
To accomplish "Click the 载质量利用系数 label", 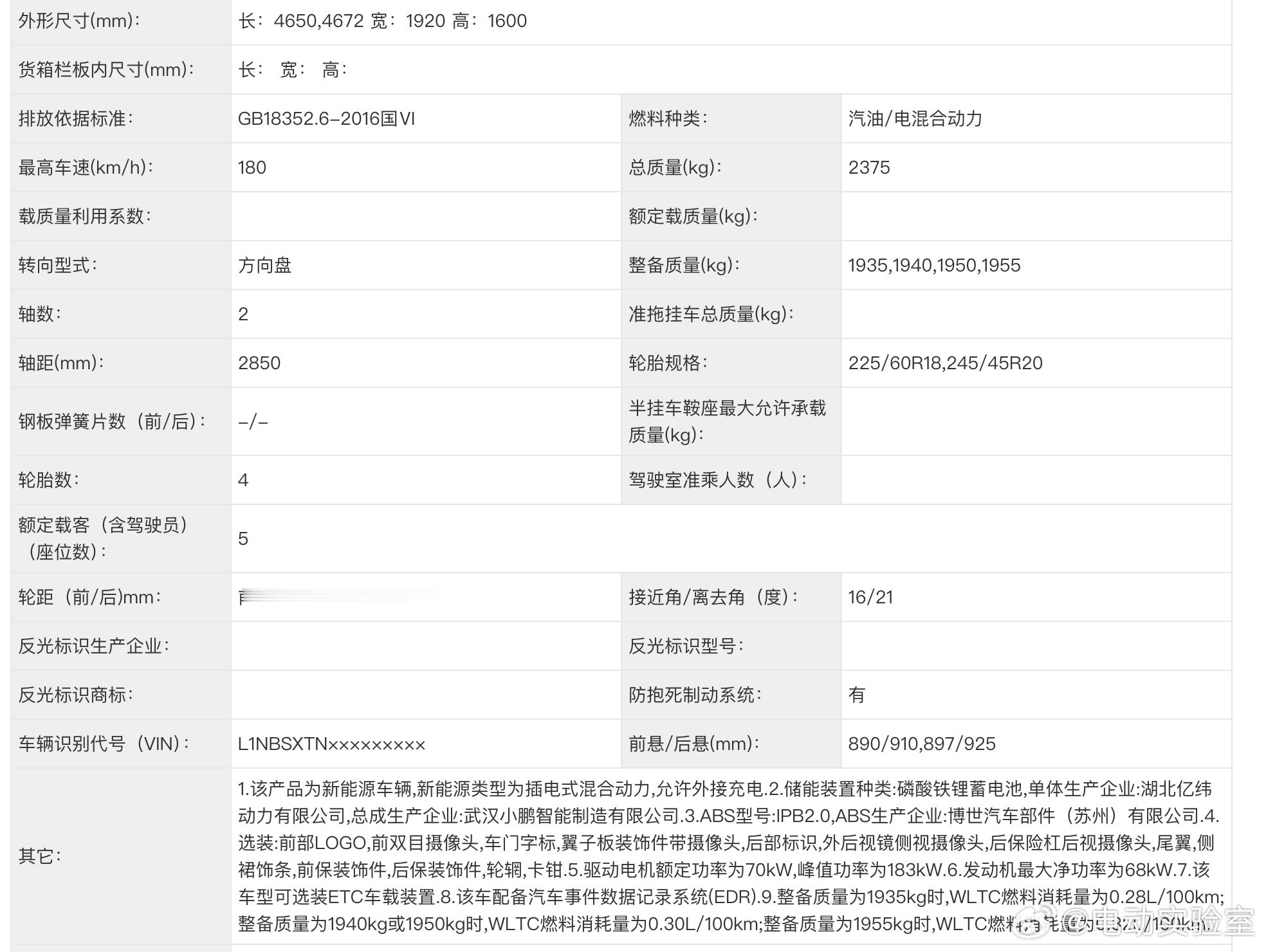I will 85,216.
